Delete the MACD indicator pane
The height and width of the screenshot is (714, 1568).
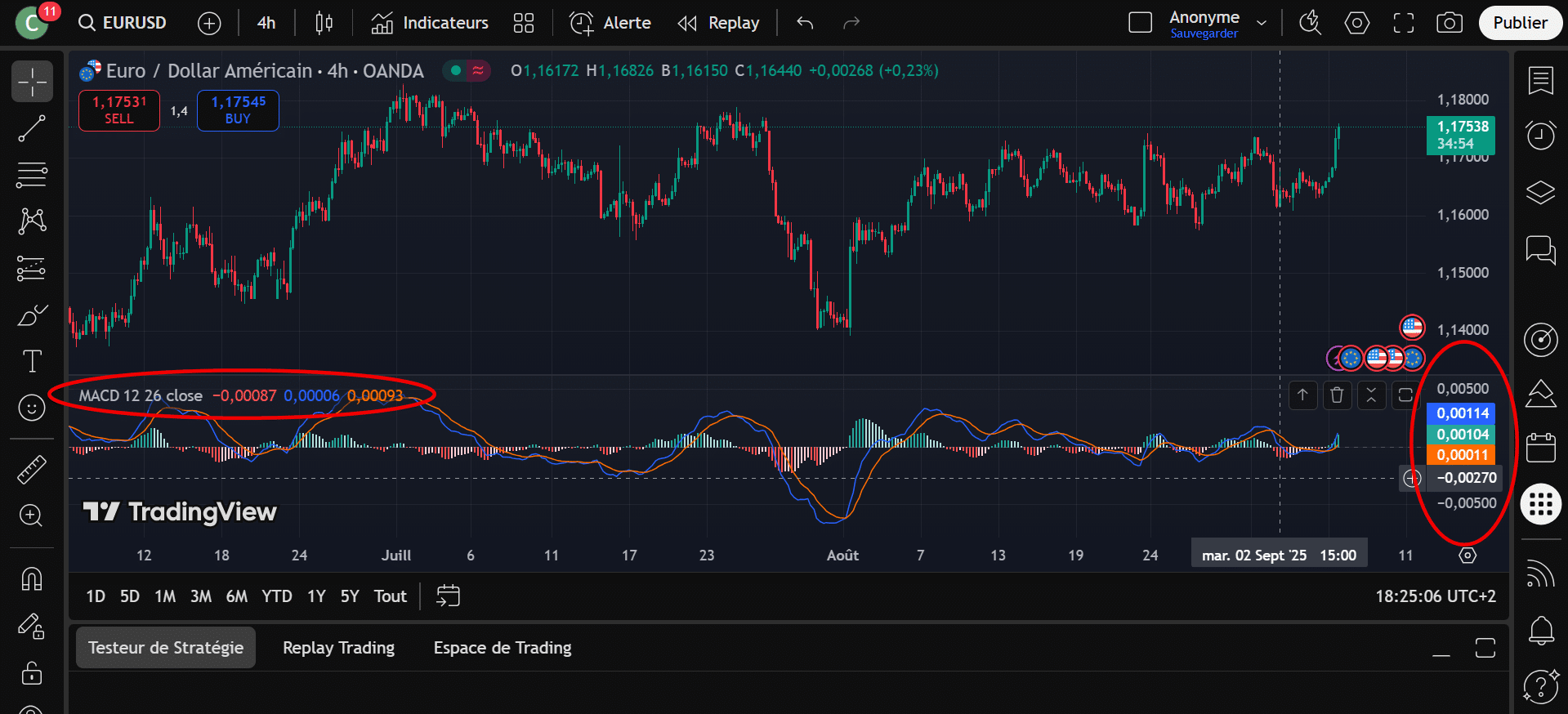[1337, 395]
